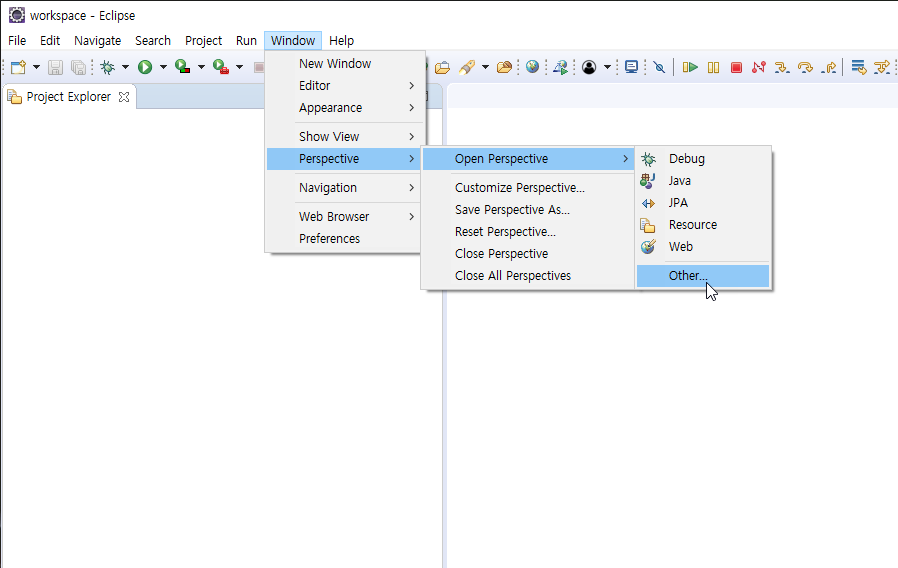
Task: Toggle the Skip All Breakpoints icon
Action: point(660,67)
